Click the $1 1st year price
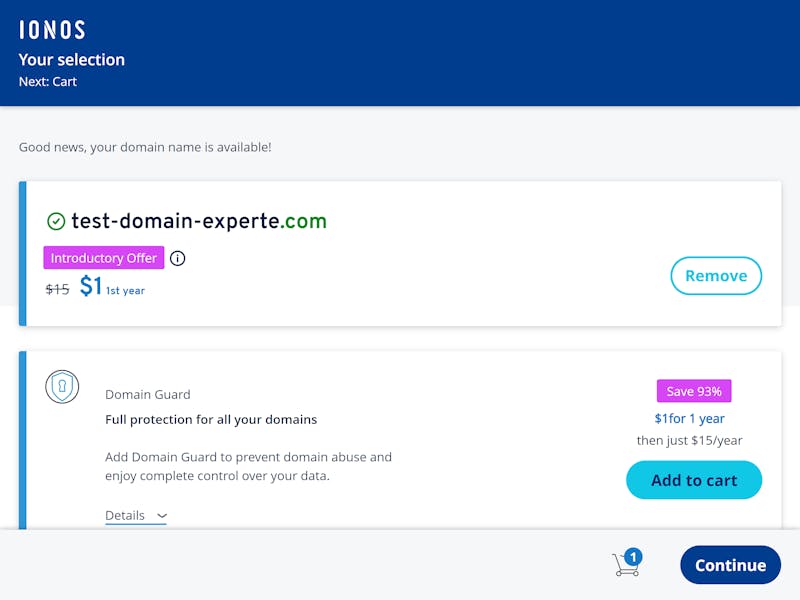800x600 pixels. 112,286
